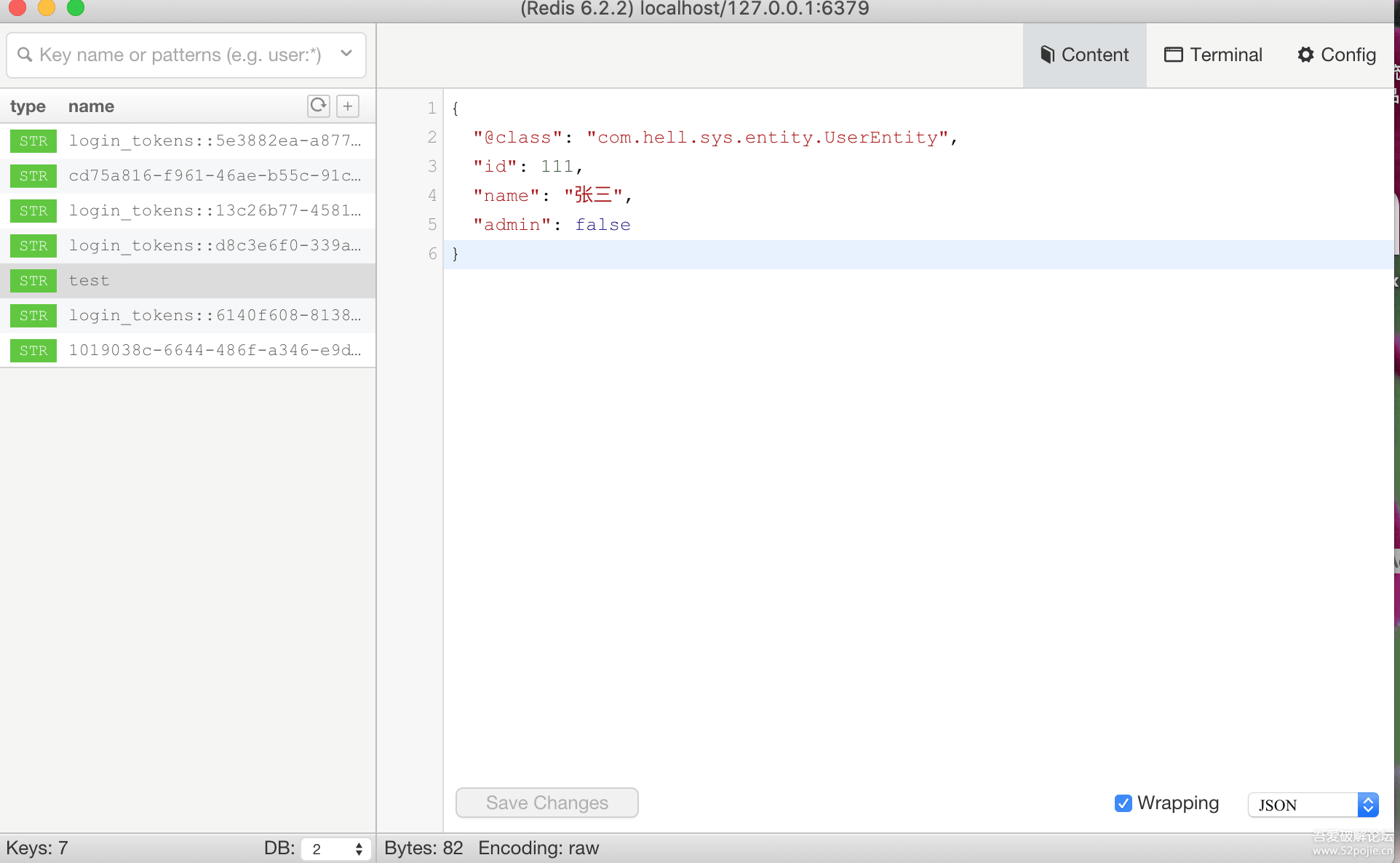The width and height of the screenshot is (1400, 863).
Task: Select the test key row
Action: [x=188, y=281]
